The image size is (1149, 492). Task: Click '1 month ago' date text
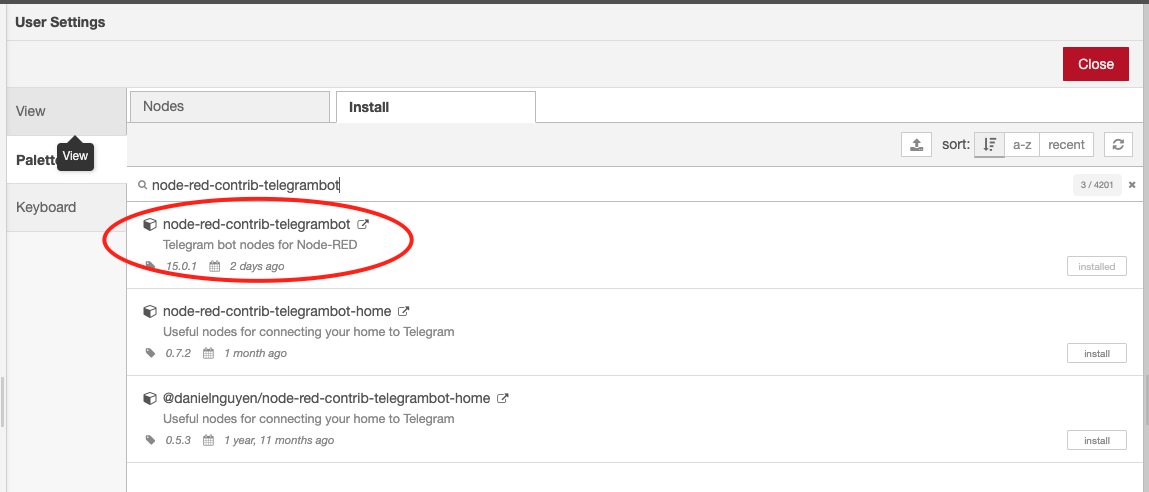(x=255, y=353)
